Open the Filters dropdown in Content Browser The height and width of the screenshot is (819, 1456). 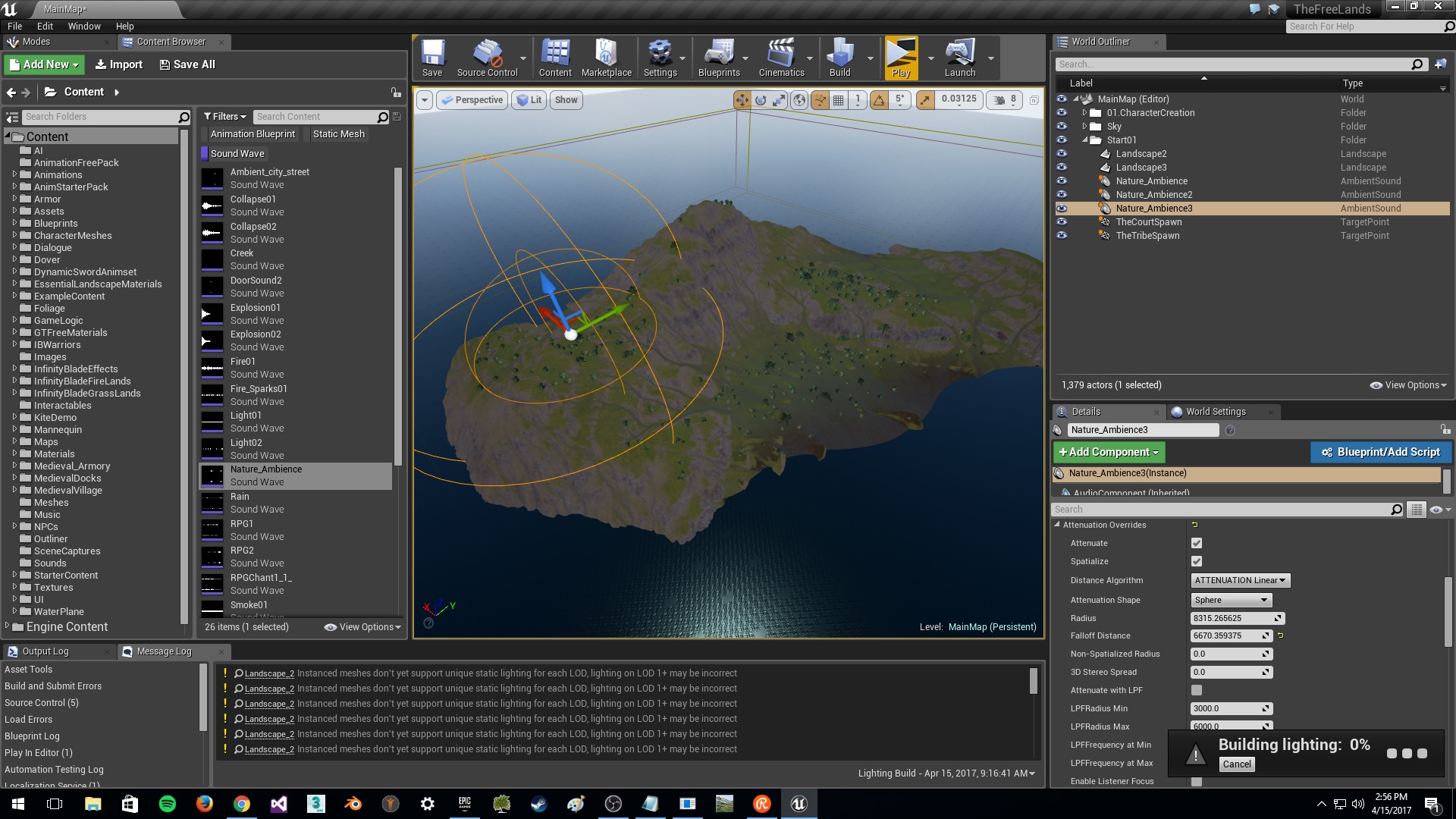tap(224, 117)
